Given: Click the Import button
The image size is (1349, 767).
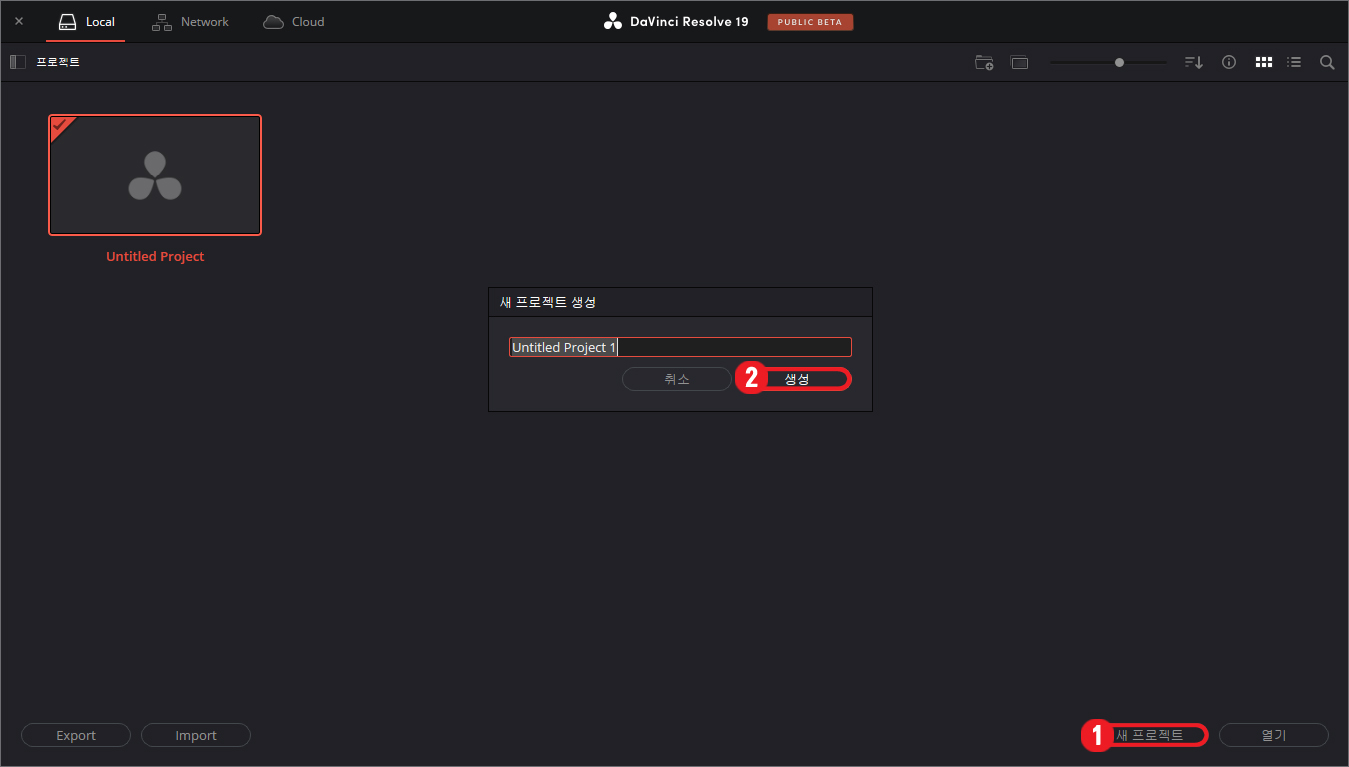Looking at the screenshot, I should 196,735.
